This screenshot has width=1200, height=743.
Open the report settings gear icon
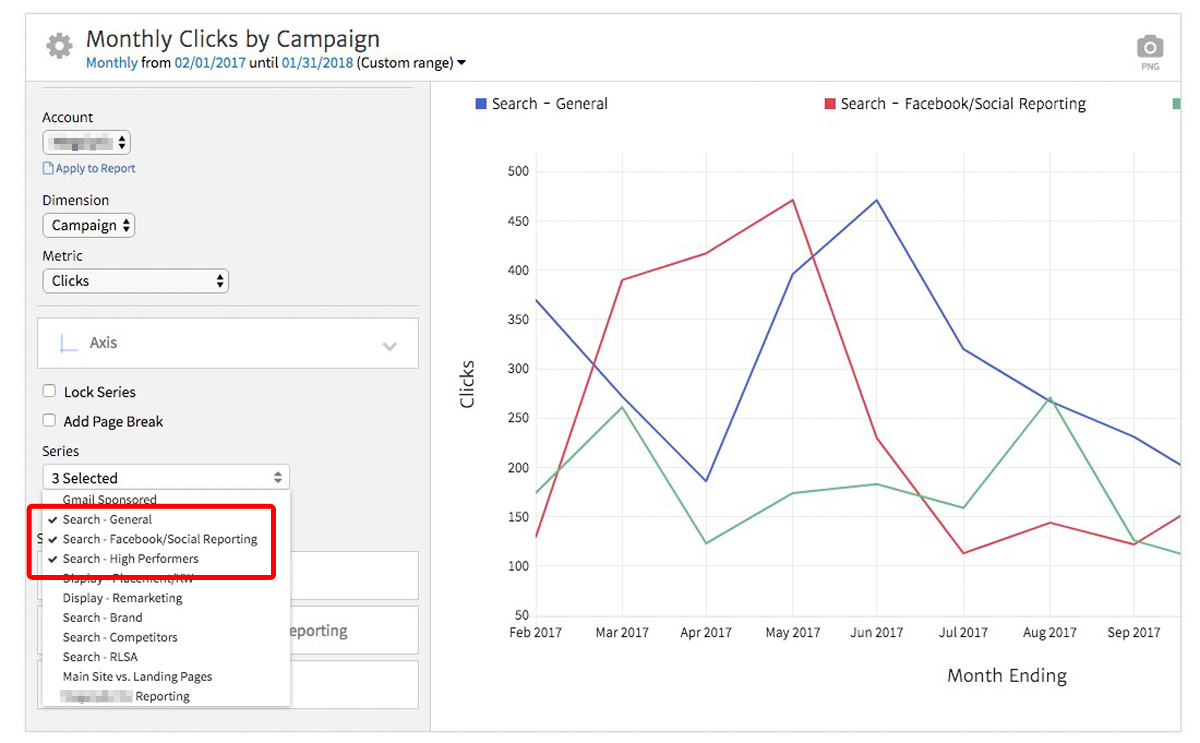[59, 46]
